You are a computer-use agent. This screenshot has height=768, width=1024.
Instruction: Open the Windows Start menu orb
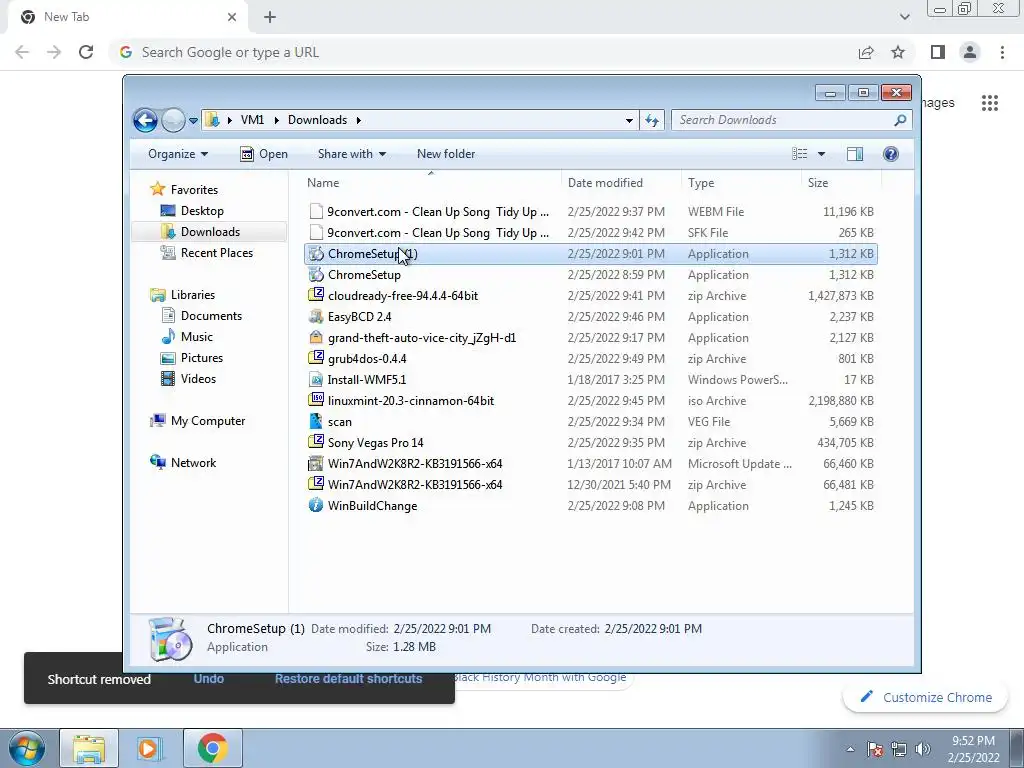(27, 748)
